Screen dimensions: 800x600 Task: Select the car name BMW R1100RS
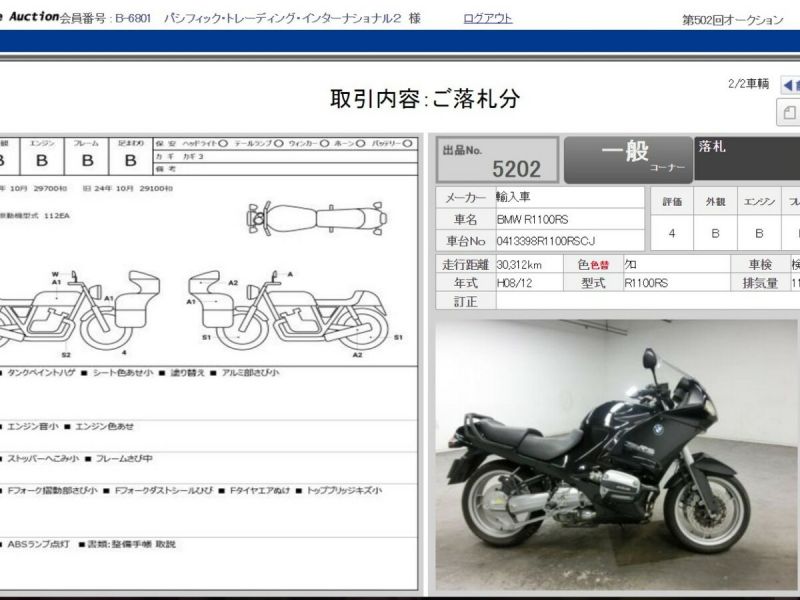[x=532, y=219]
